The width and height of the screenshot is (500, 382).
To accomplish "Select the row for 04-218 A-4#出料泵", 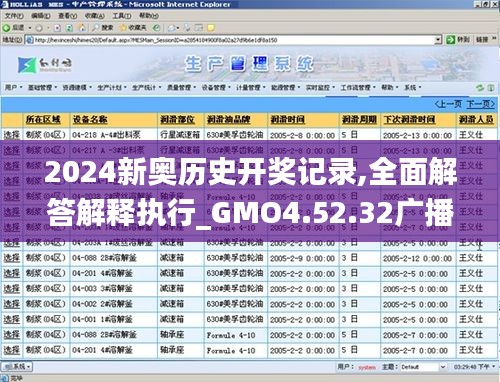I will [x=12, y=135].
